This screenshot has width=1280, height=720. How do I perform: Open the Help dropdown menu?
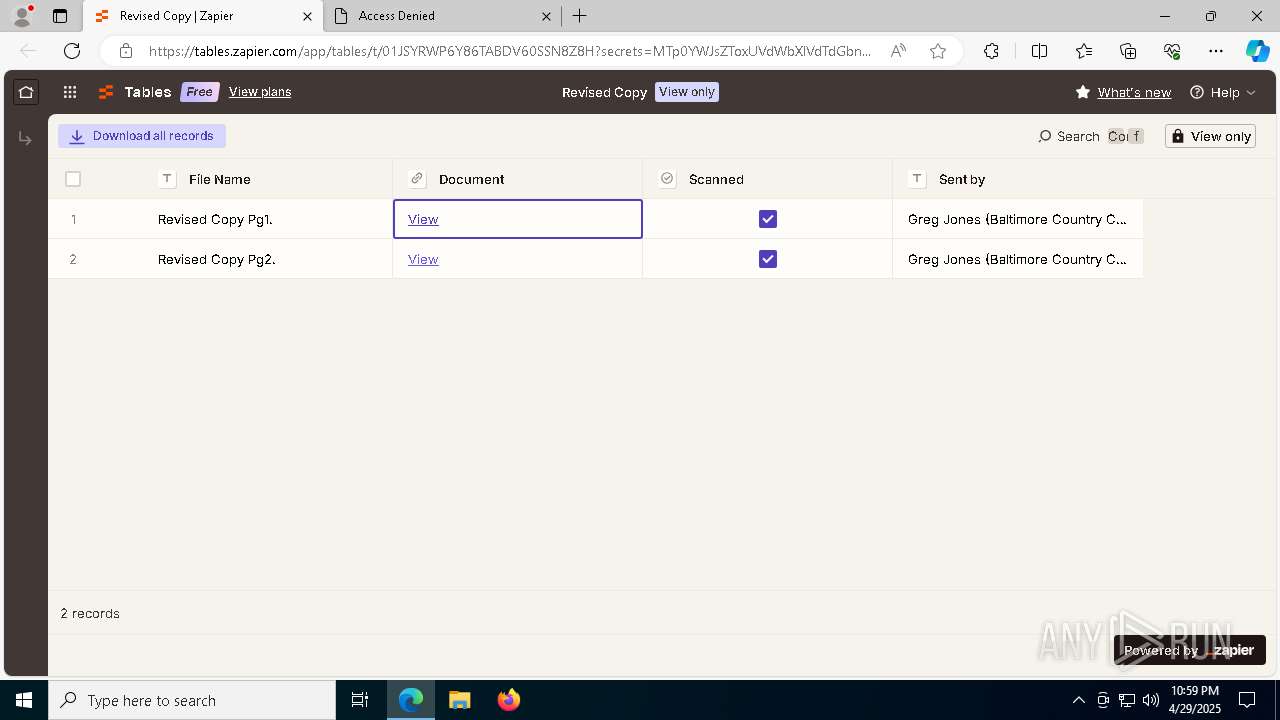tap(1223, 92)
